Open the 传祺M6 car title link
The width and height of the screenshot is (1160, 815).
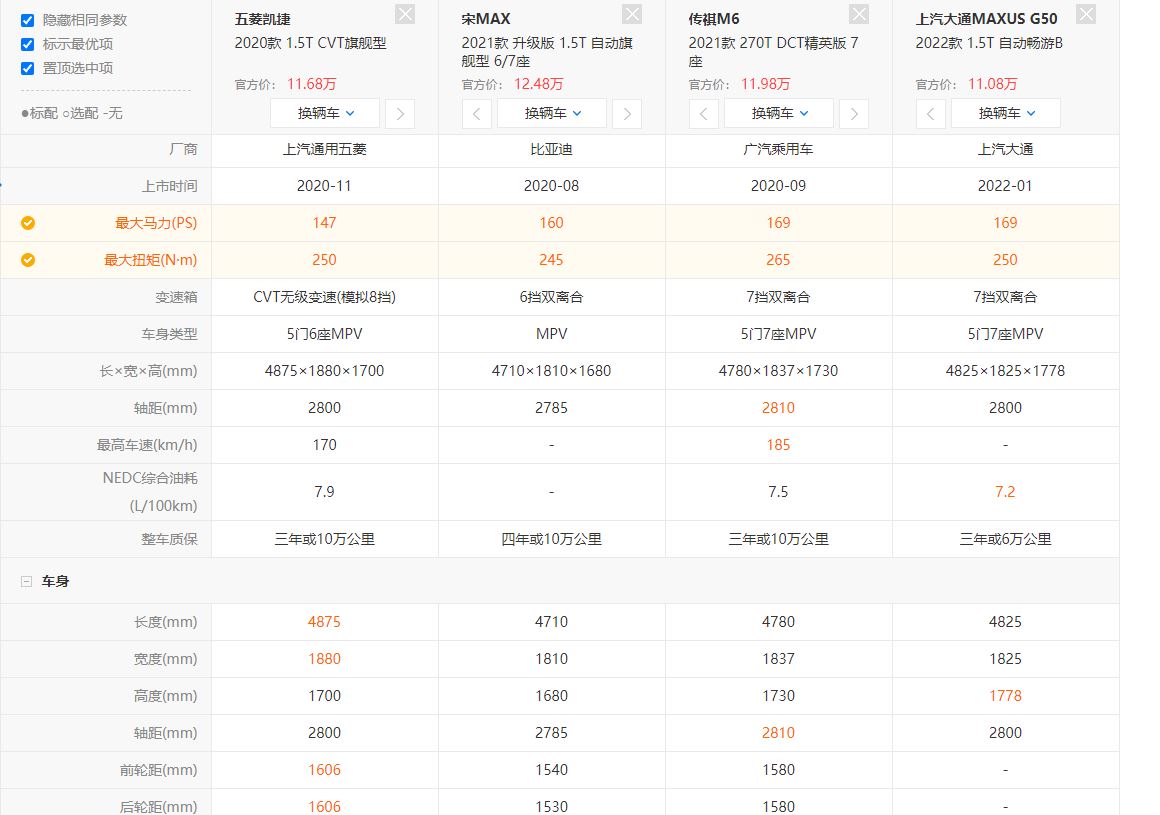click(x=714, y=19)
